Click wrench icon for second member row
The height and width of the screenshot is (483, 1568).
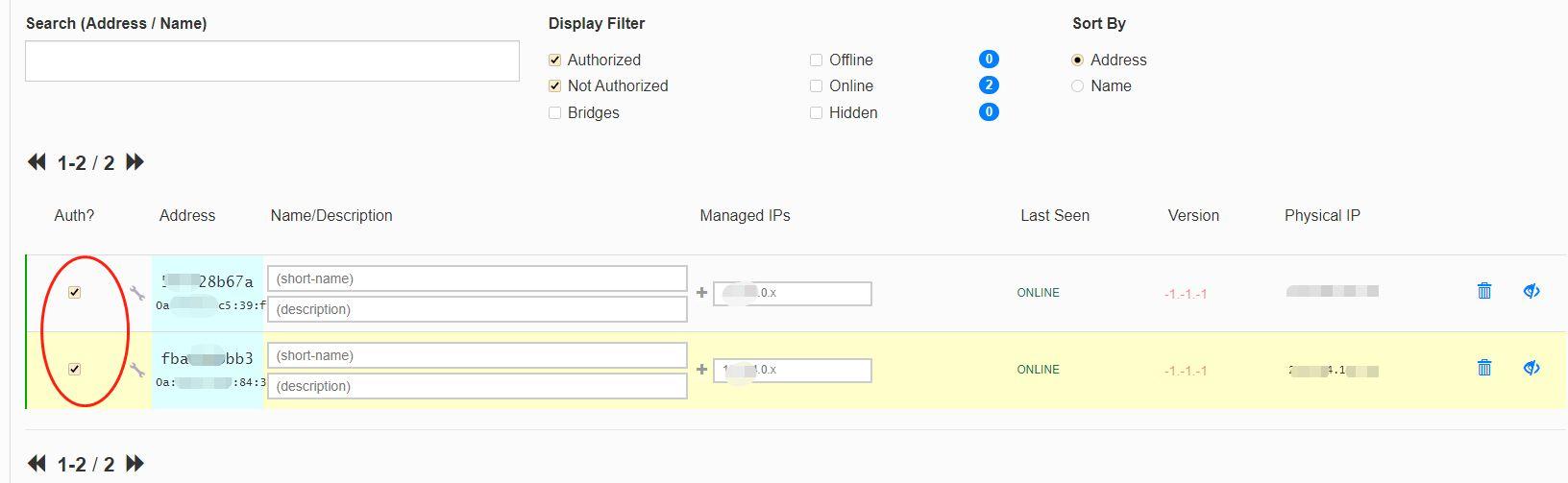tap(137, 370)
